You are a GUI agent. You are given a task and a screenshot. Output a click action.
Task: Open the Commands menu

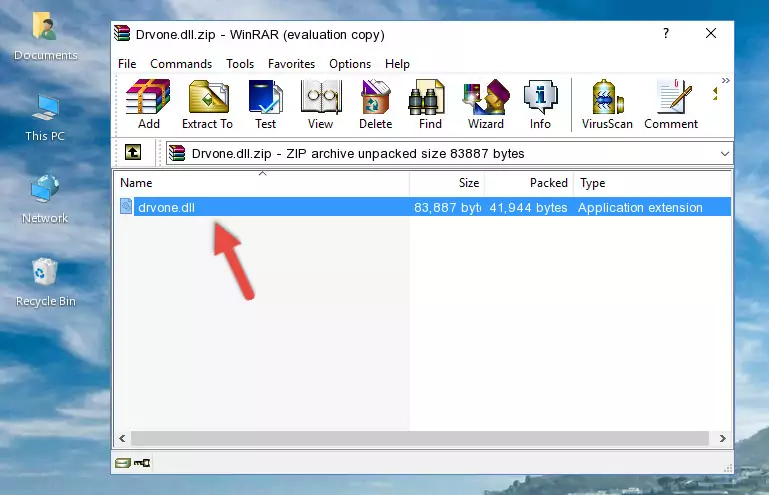coord(181,64)
